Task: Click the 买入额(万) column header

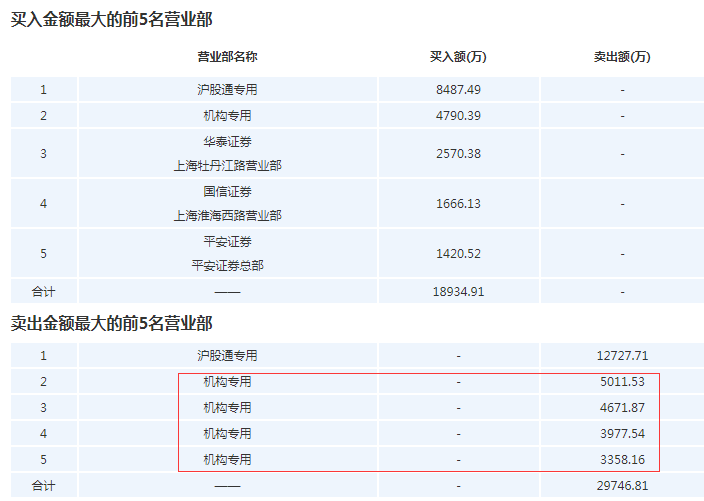Action: coord(458,57)
